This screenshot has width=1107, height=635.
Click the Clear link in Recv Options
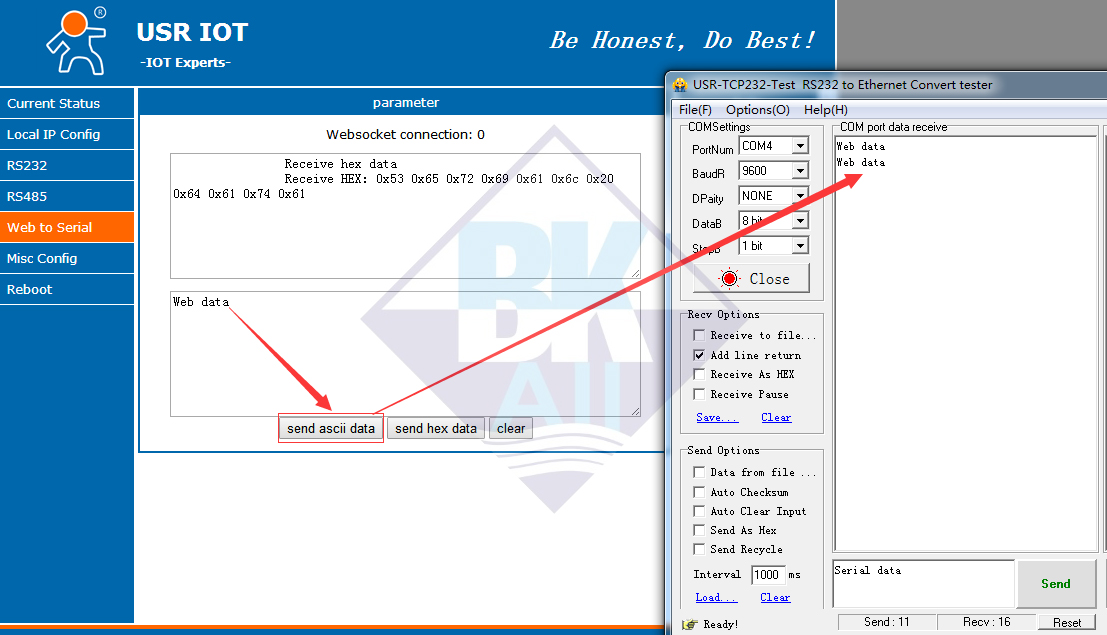[776, 417]
